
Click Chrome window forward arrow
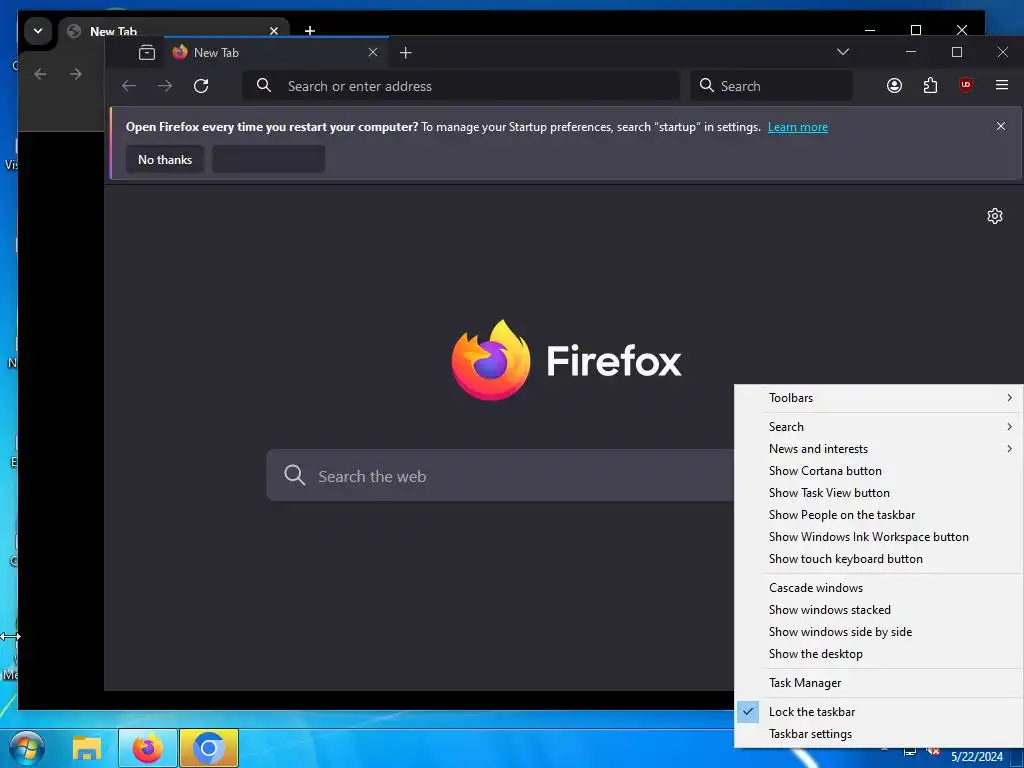point(76,74)
